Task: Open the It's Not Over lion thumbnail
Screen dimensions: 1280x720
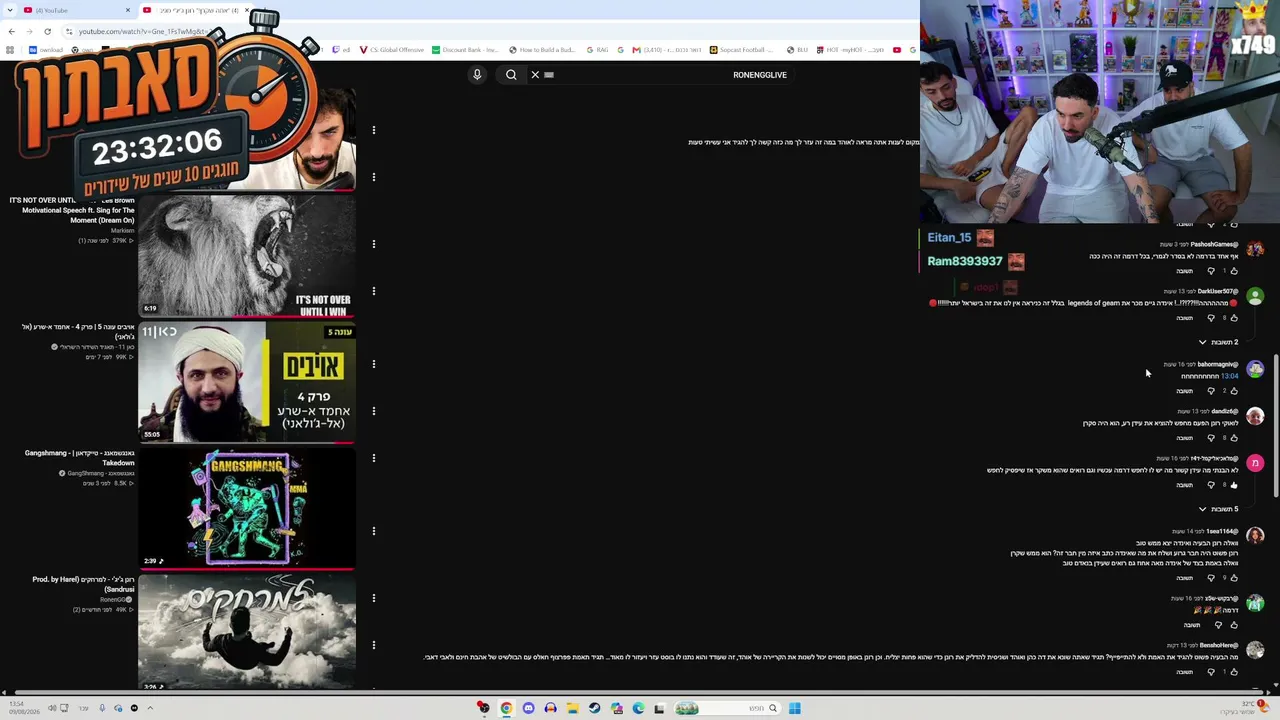Action: pyautogui.click(x=247, y=255)
